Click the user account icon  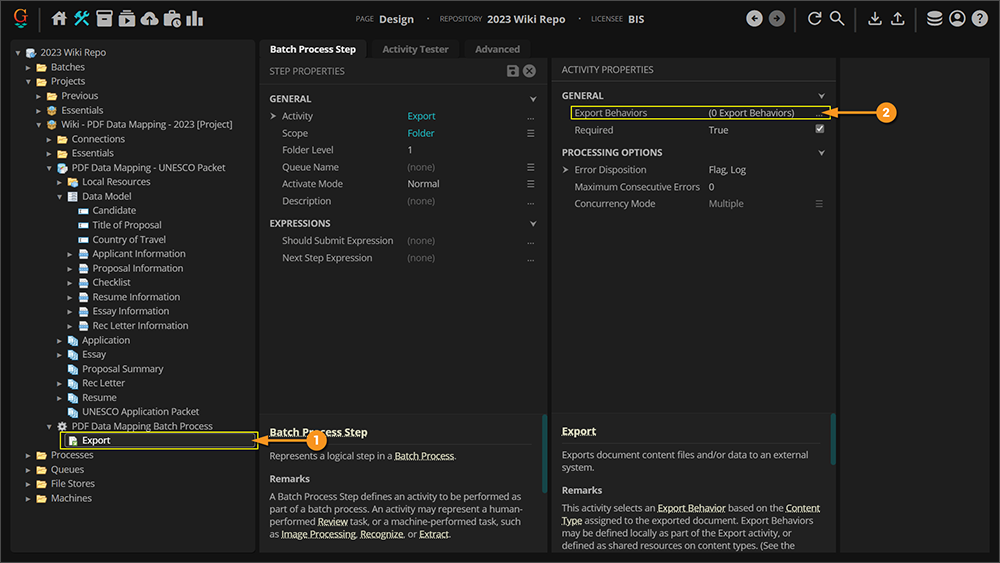[x=957, y=19]
